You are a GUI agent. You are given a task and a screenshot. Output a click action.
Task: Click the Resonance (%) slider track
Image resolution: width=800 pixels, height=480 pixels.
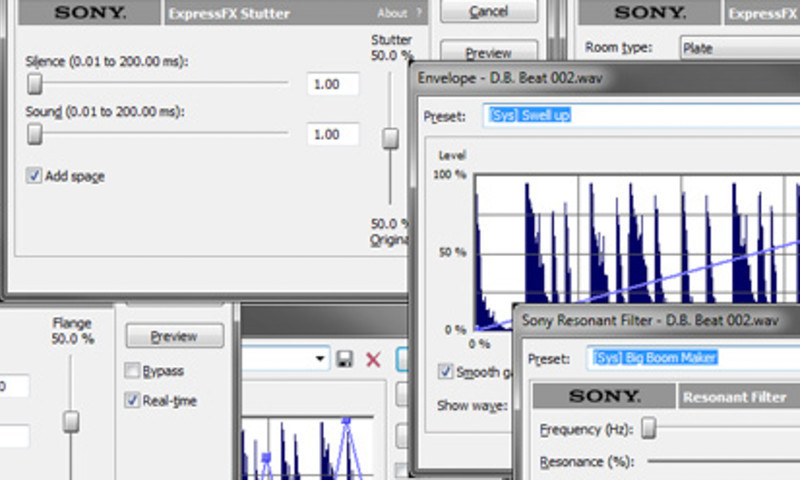click(723, 461)
